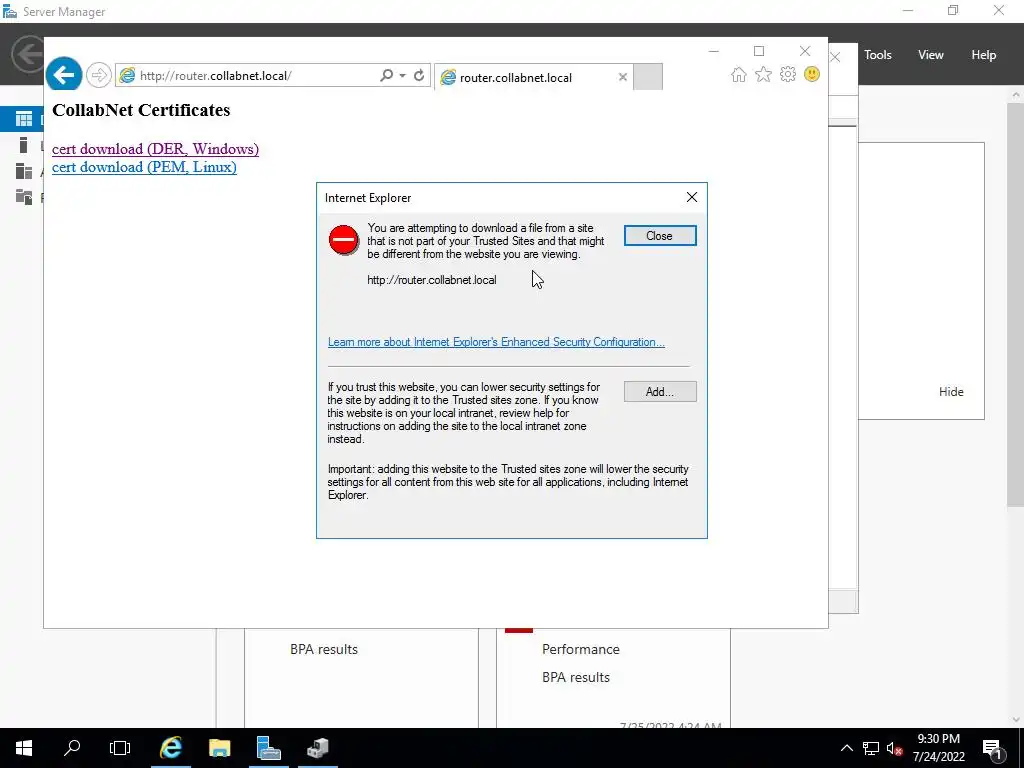The height and width of the screenshot is (768, 1024).
Task: Open BPA results in the left tile
Action: click(324, 649)
